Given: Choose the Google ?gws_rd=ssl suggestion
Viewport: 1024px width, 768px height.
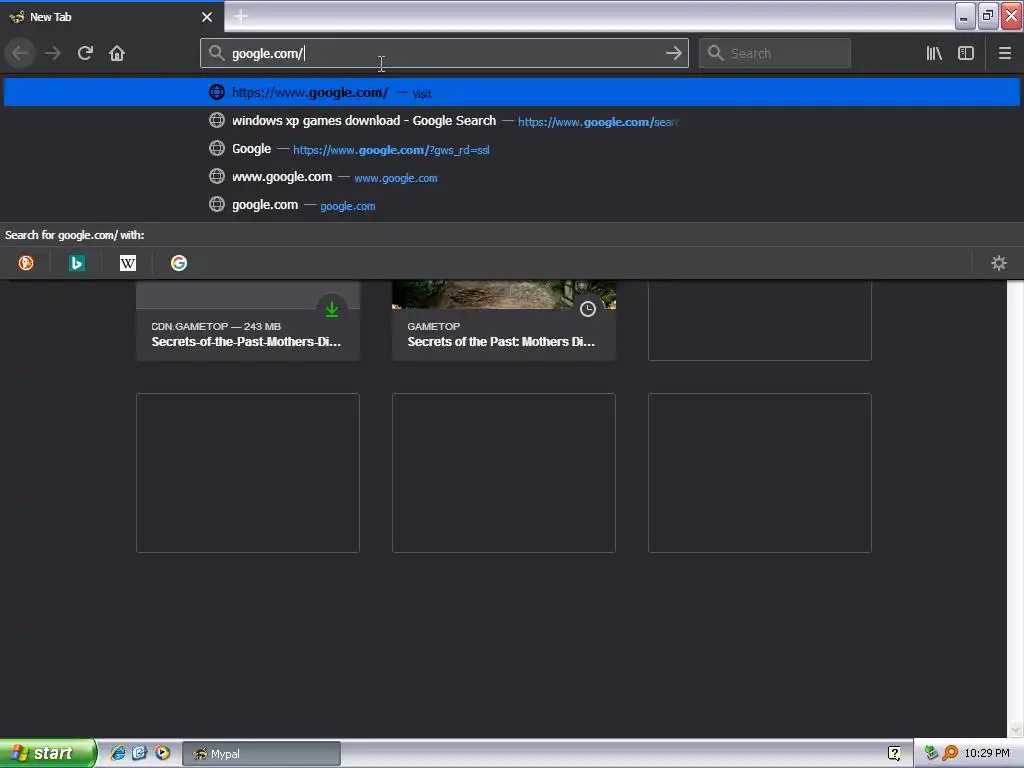Looking at the screenshot, I should pos(512,148).
